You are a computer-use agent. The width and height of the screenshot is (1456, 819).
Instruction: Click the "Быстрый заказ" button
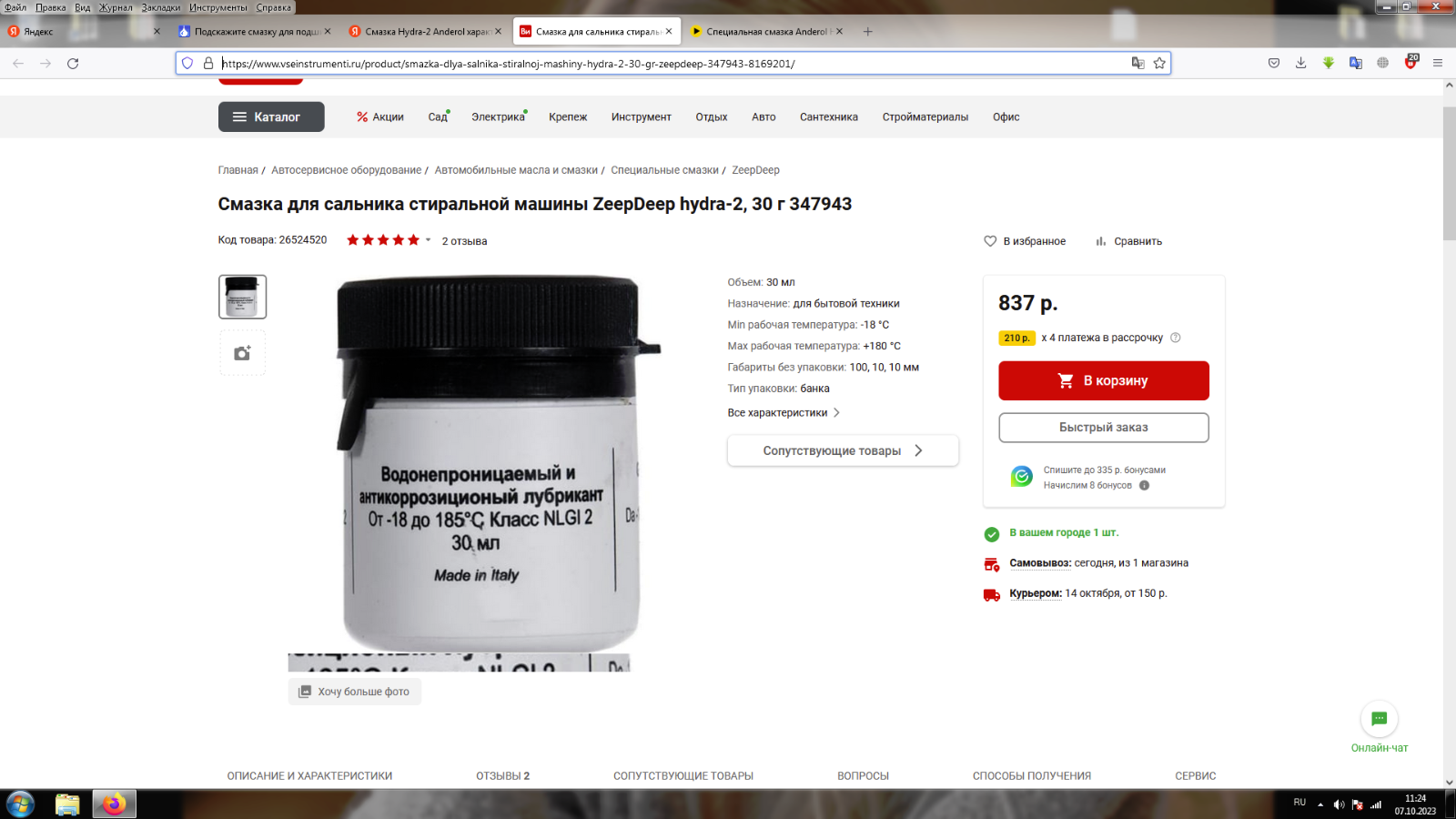[x=1104, y=428]
